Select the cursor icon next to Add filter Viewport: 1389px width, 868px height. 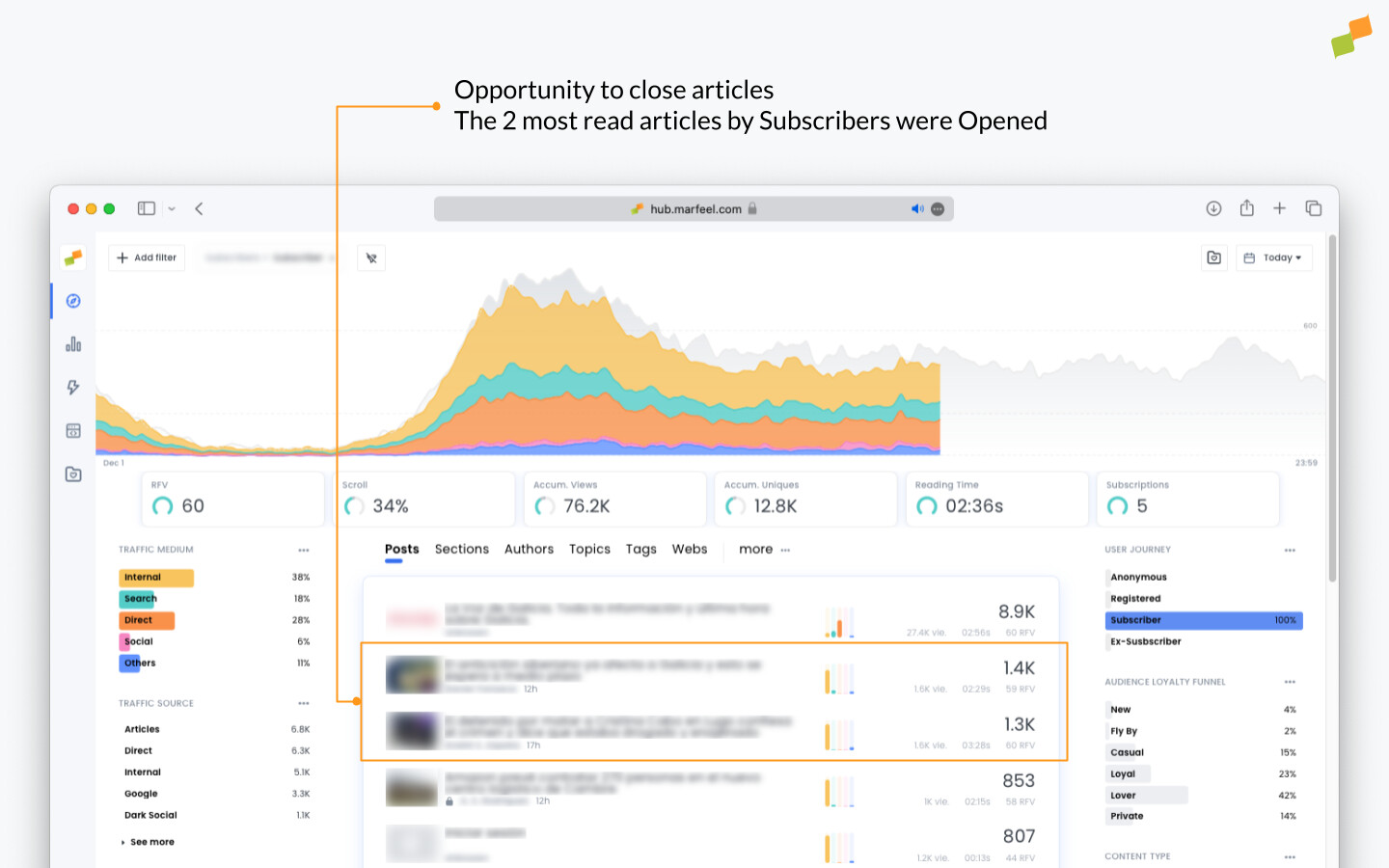coord(371,258)
